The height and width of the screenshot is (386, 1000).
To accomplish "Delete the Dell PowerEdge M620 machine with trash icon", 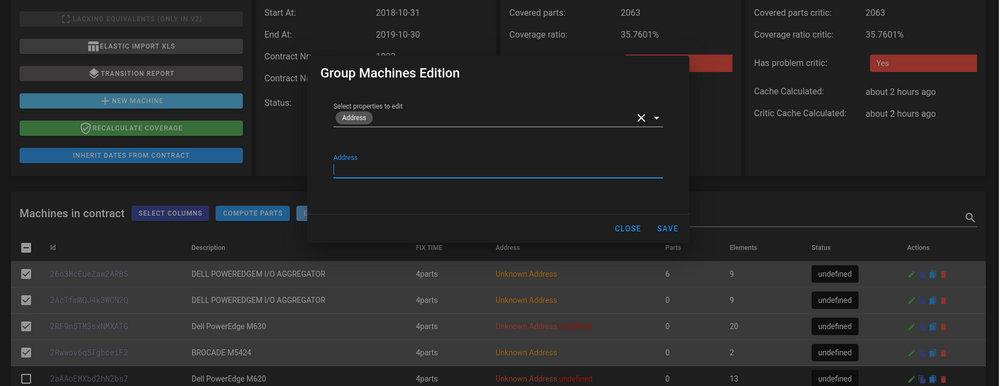I will click(943, 379).
